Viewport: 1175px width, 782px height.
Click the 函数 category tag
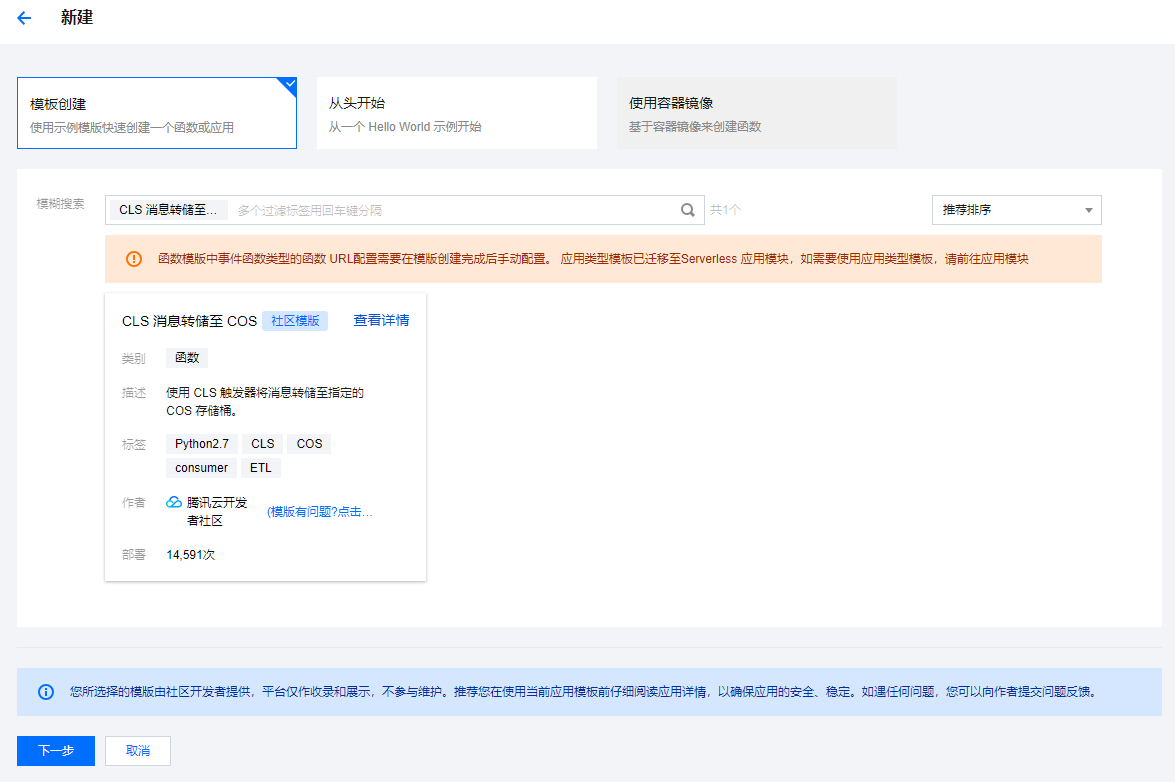click(x=187, y=358)
